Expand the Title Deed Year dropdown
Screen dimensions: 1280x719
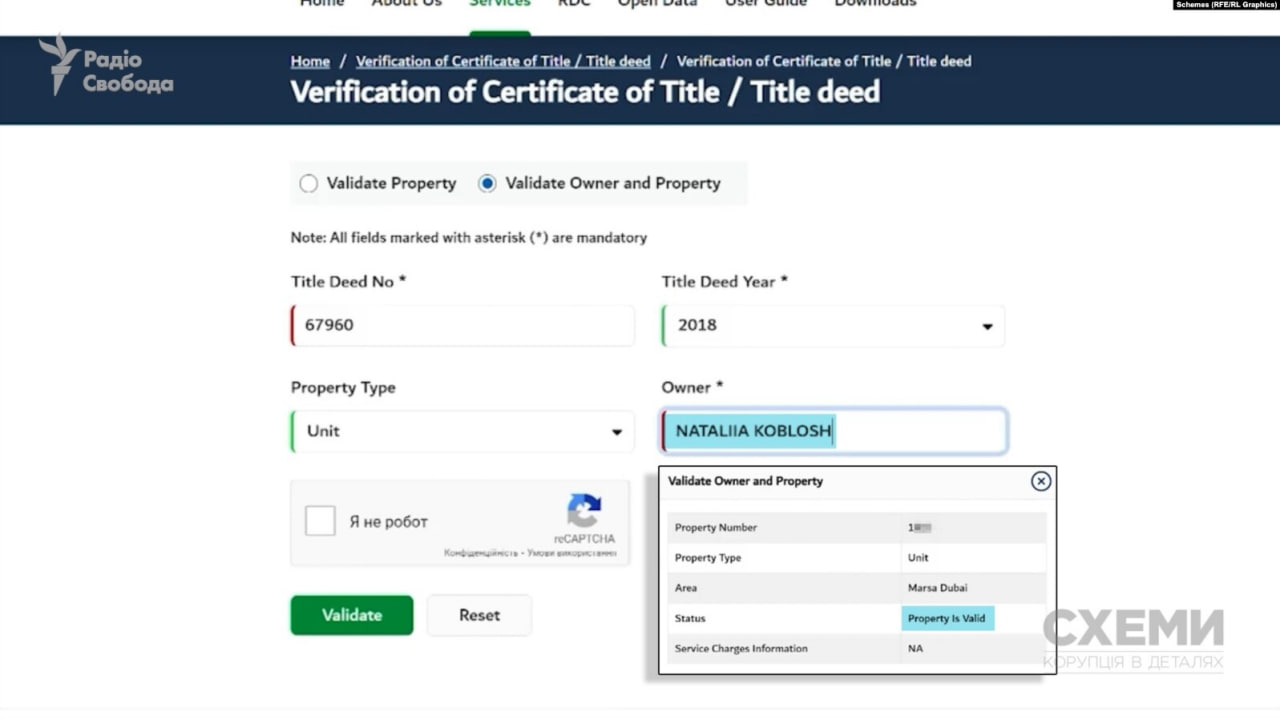tap(987, 326)
